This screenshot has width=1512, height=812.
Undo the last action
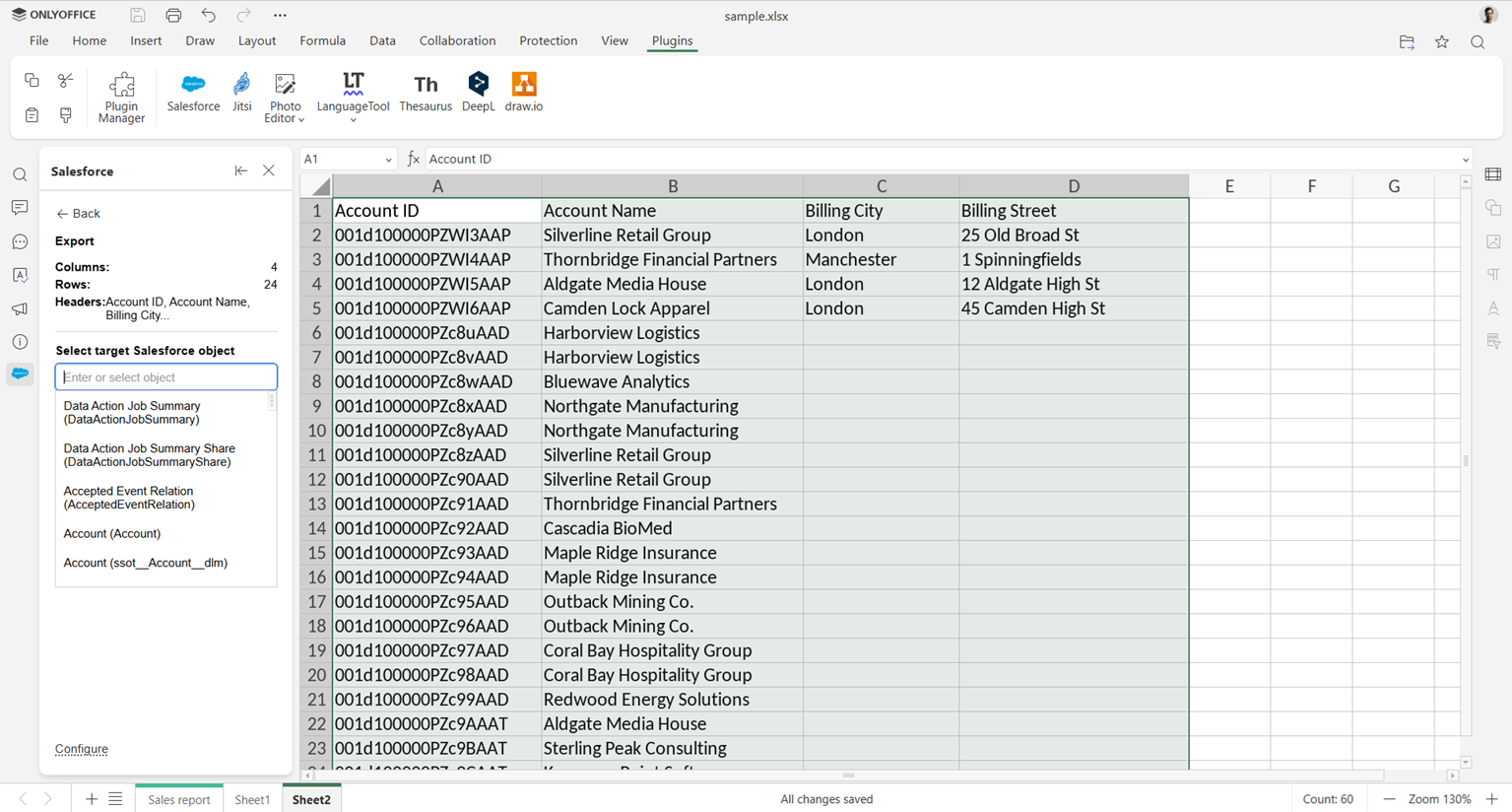click(209, 15)
